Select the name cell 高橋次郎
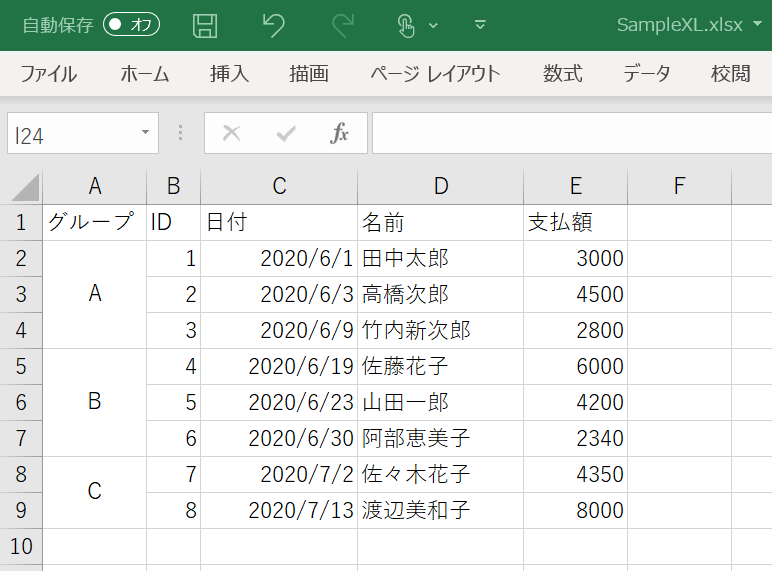The width and height of the screenshot is (772, 571). click(440, 294)
